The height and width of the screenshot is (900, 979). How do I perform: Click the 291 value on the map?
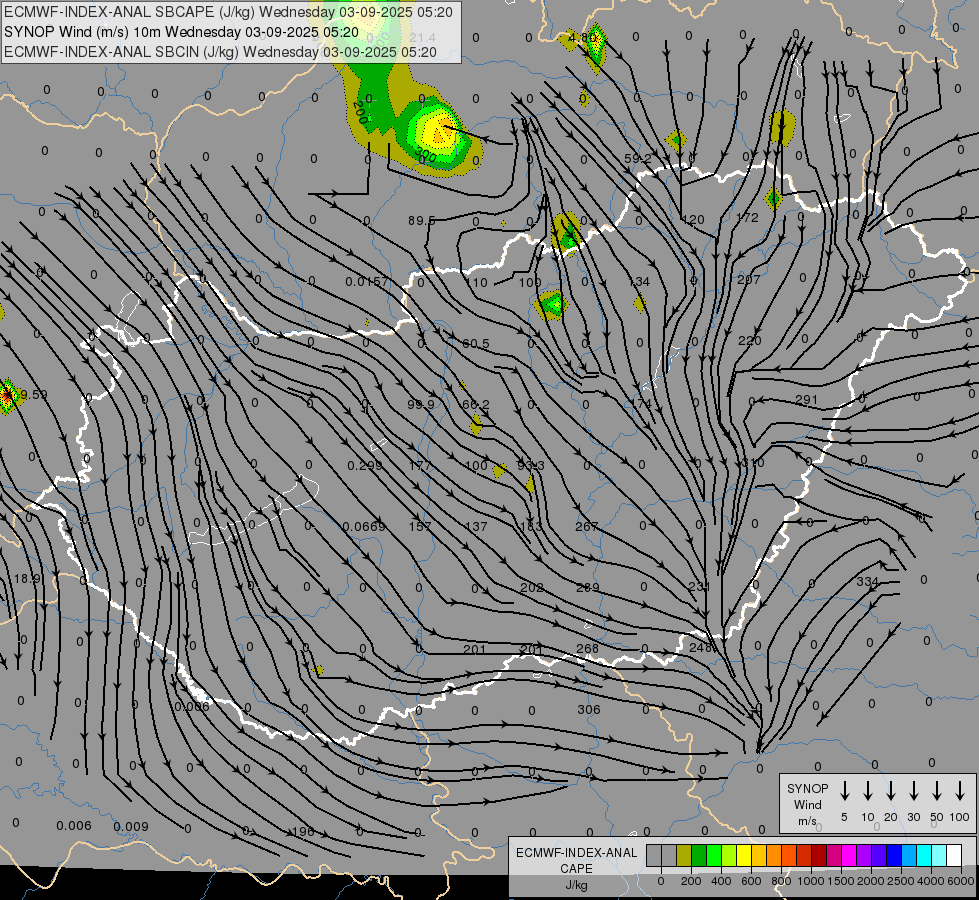click(x=807, y=399)
